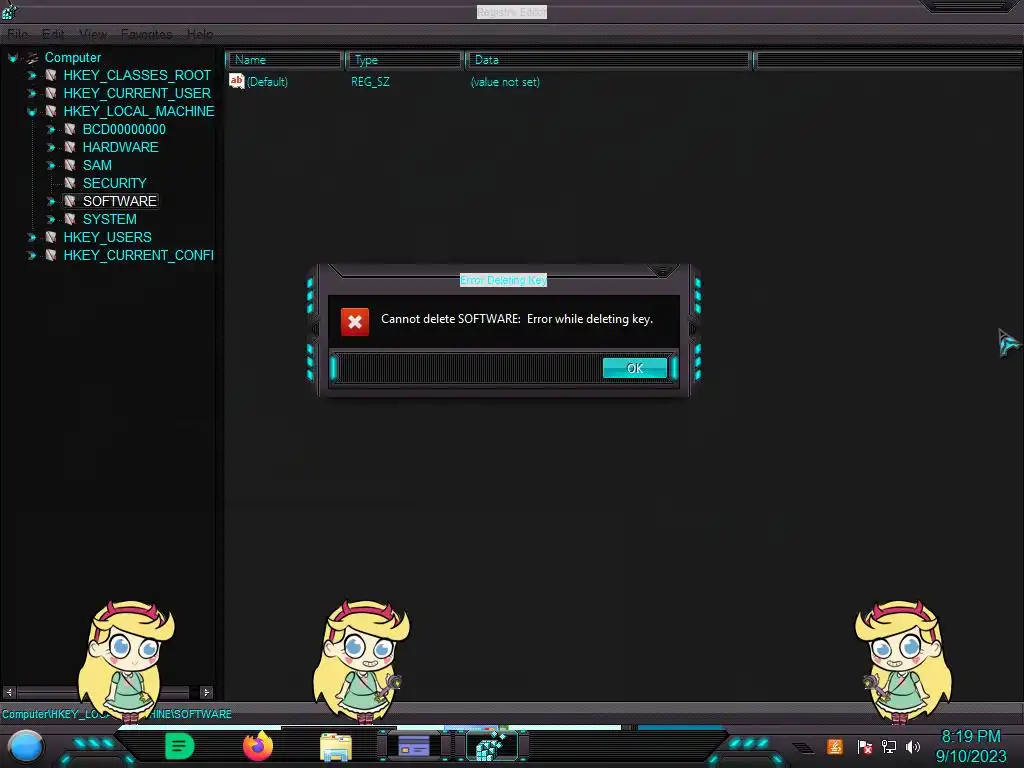Select the SYSTEM key

point(110,219)
